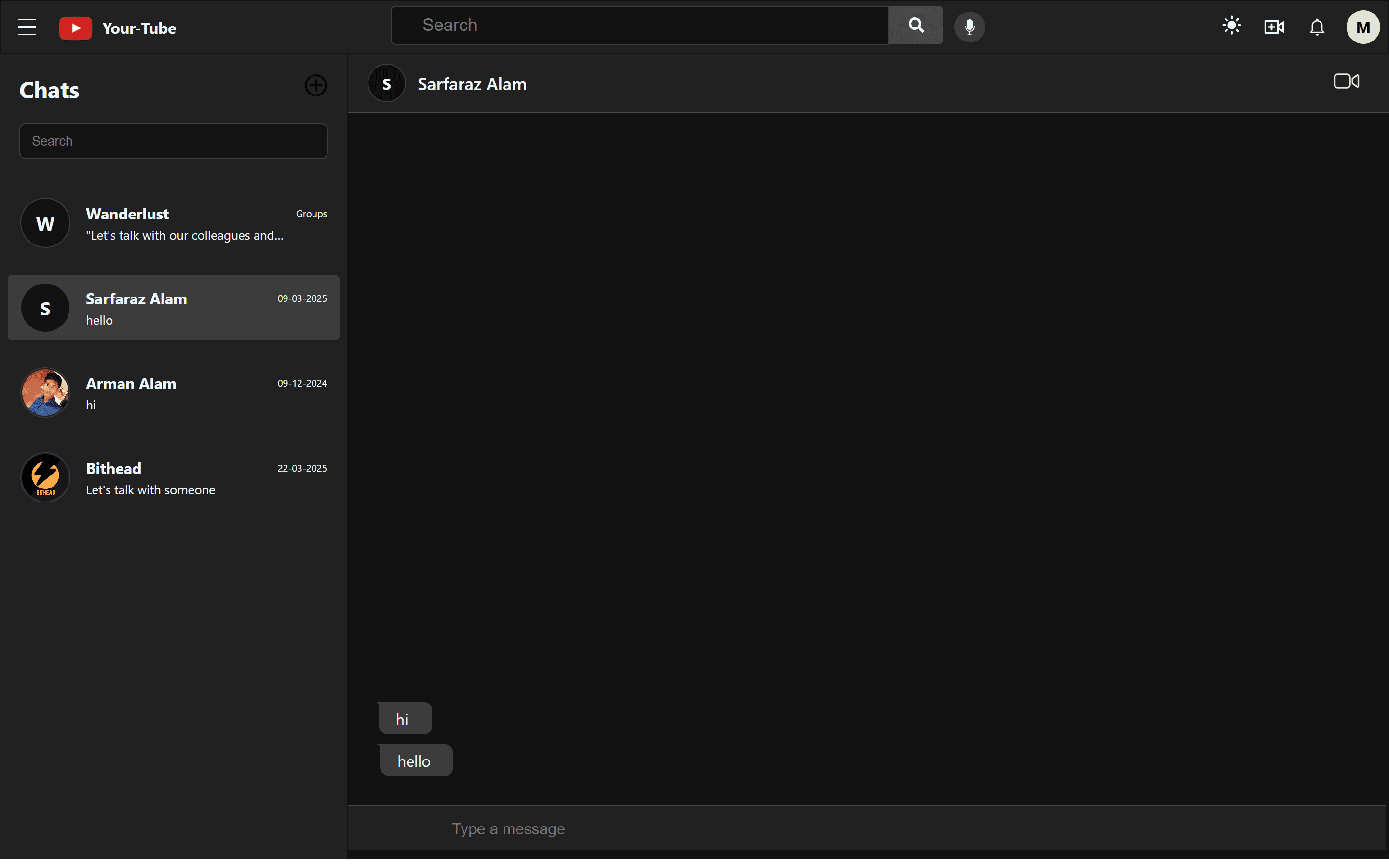Click "Let's talk with someone" preview text

(150, 490)
